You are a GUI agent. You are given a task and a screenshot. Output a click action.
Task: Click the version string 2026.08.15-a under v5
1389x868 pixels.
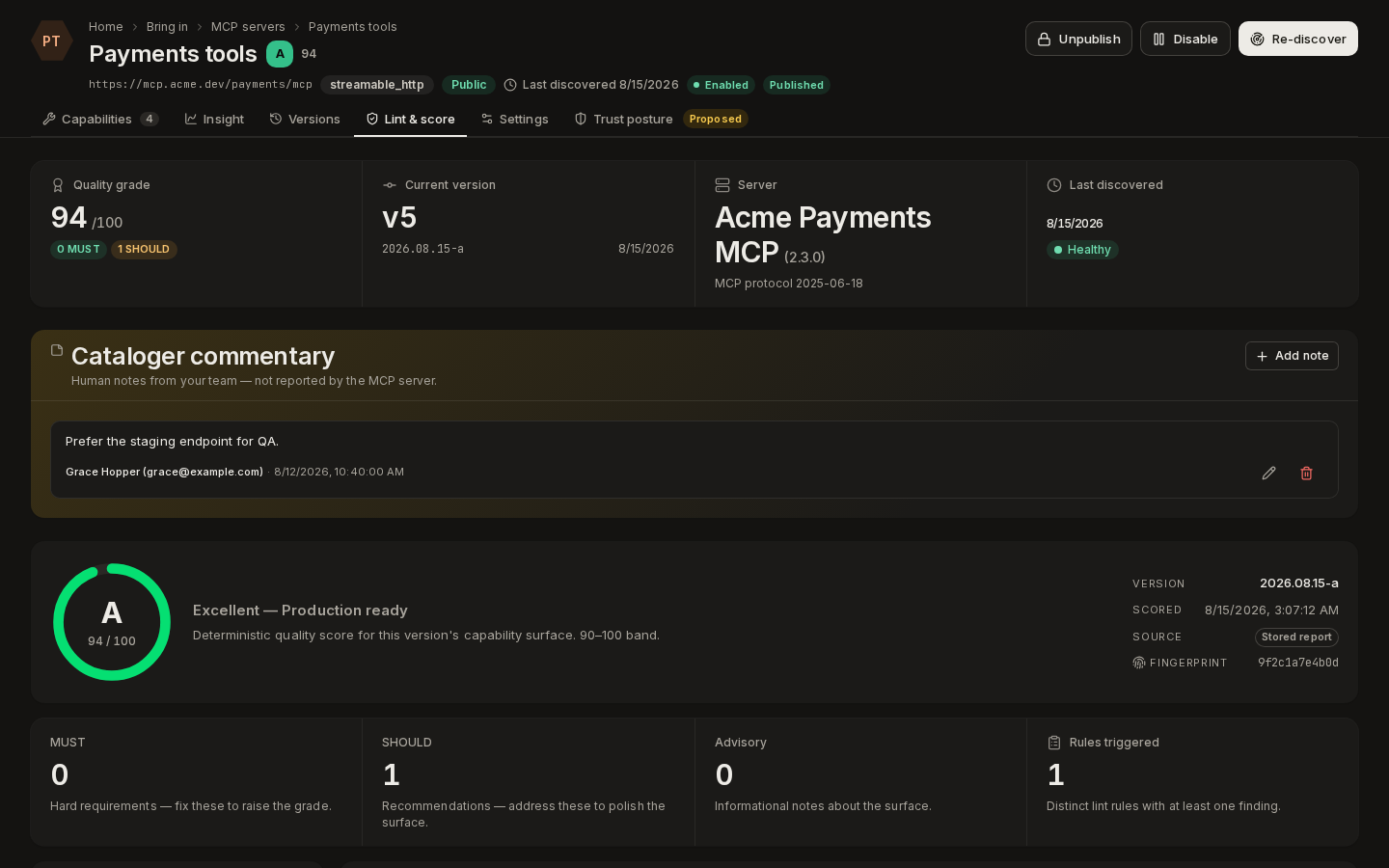pyautogui.click(x=422, y=249)
